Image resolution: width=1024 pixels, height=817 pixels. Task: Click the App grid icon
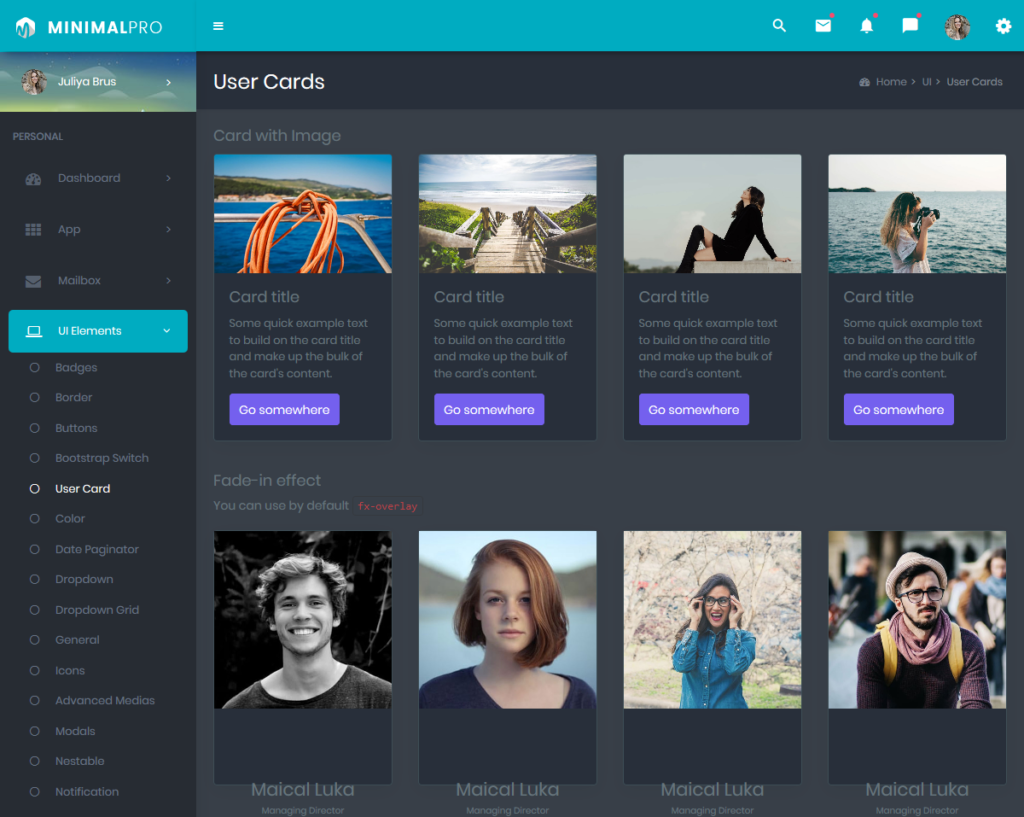click(x=33, y=230)
